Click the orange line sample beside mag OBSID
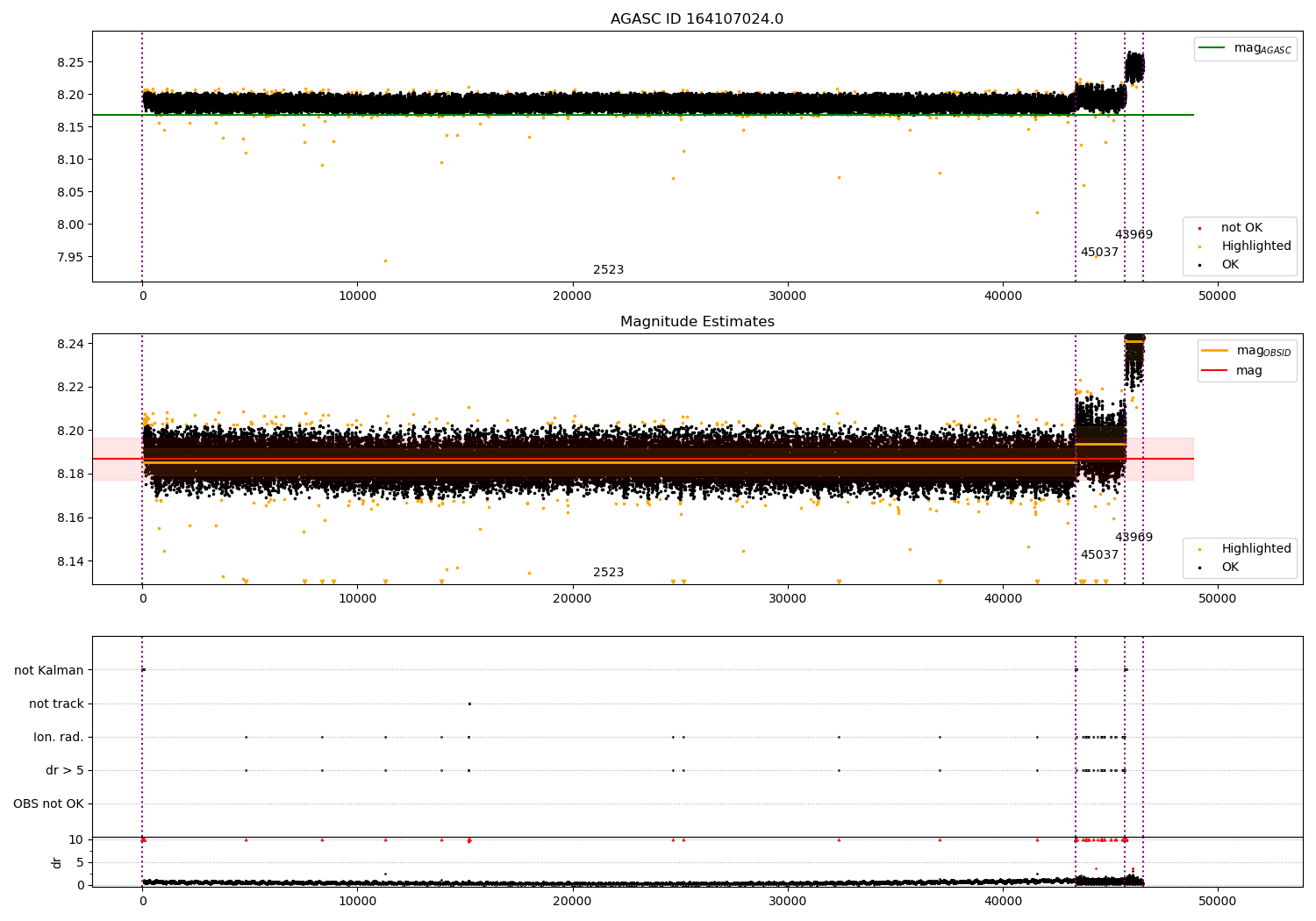This screenshot has width=1316, height=921. click(1215, 351)
